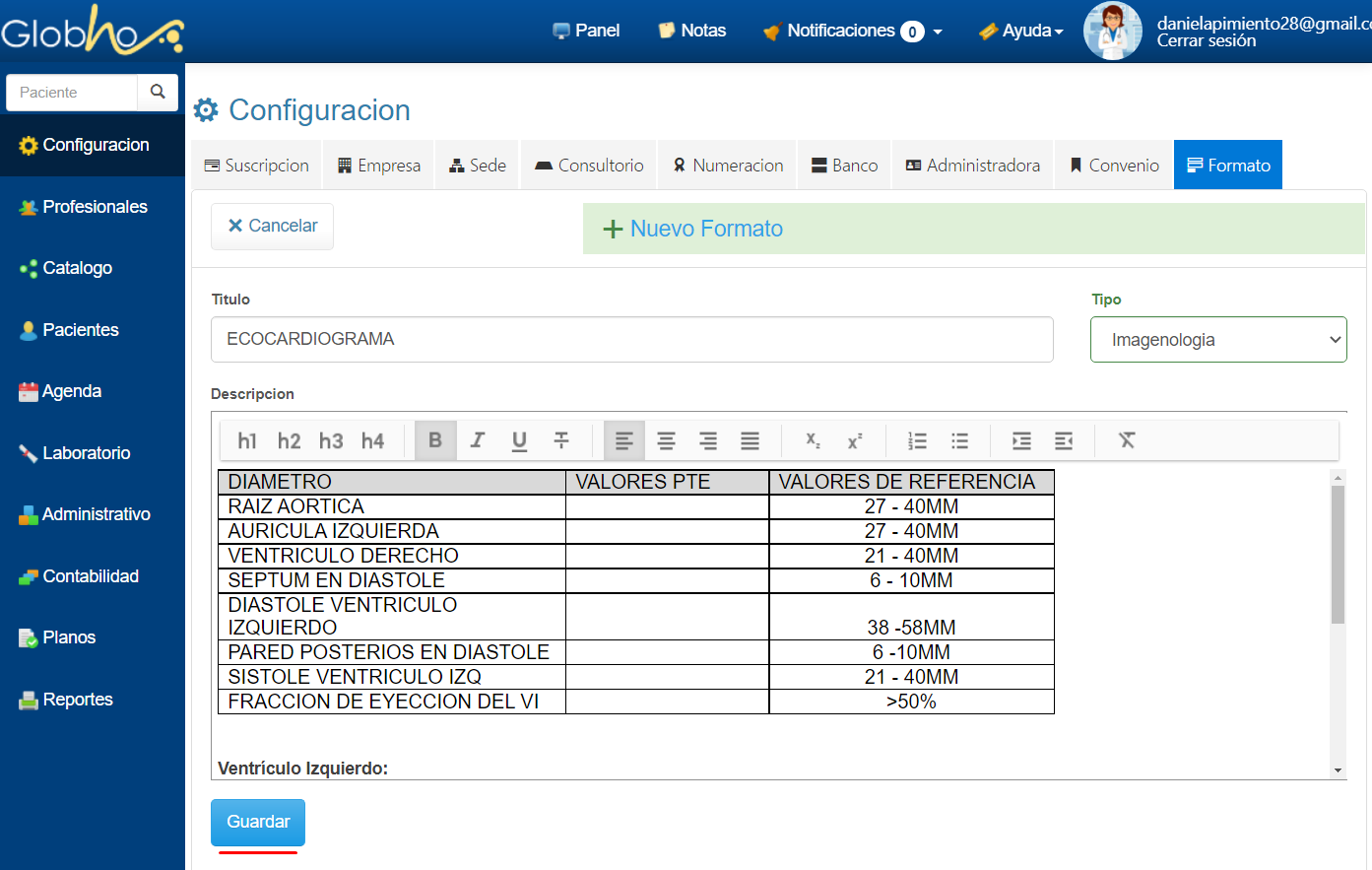Justify the description text
Viewport: 1372px width, 870px height.
click(x=750, y=440)
